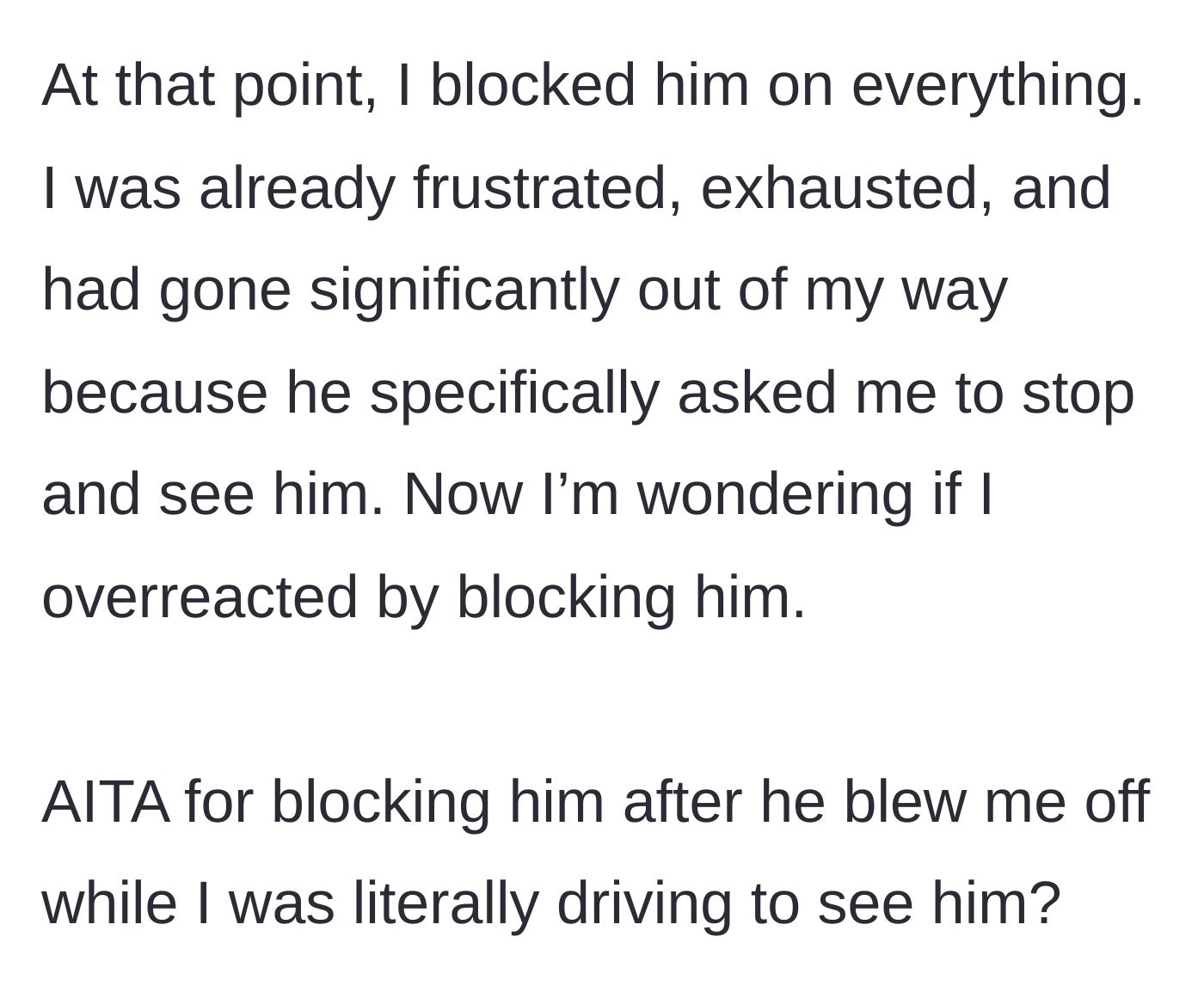Image resolution: width=1204 pixels, height=1004 pixels.
Task: Click the word "frustrated" in the paragraph
Action: coord(540,187)
